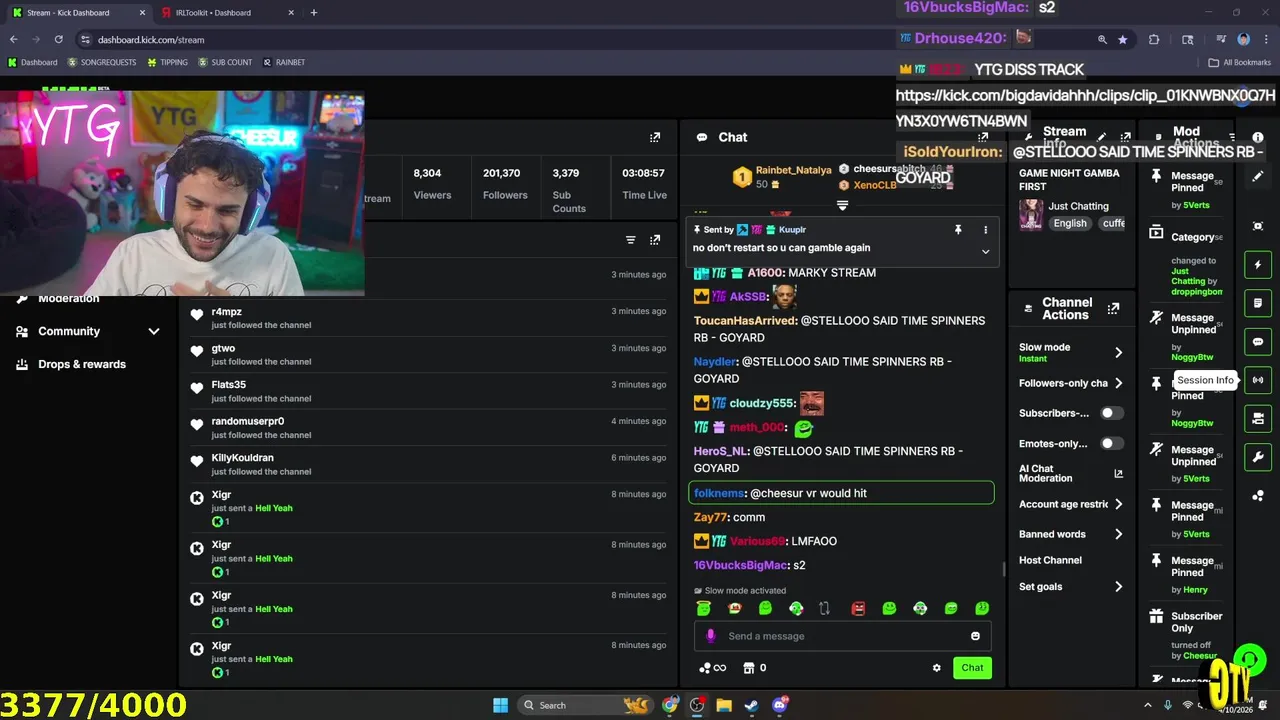Open All Bookmarks folder
Viewport: 1280px width, 720px height.
pyautogui.click(x=1240, y=62)
